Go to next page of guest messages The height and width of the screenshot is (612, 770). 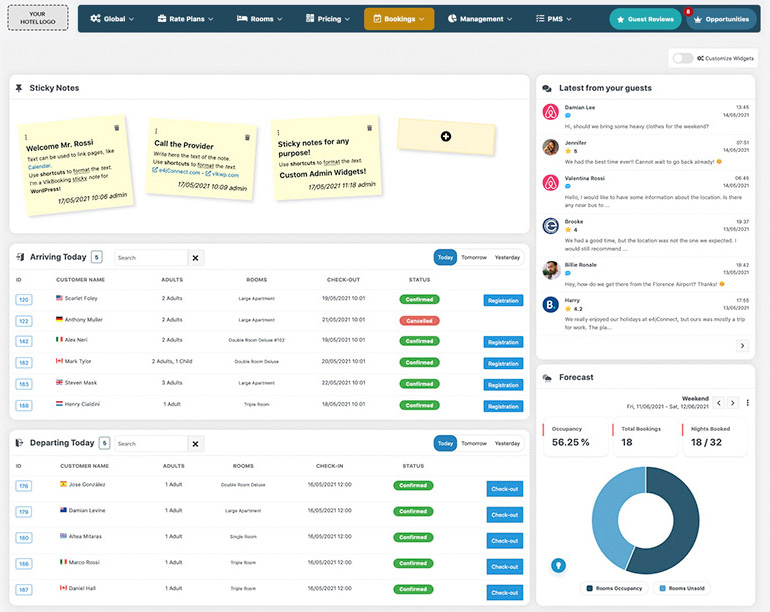742,345
